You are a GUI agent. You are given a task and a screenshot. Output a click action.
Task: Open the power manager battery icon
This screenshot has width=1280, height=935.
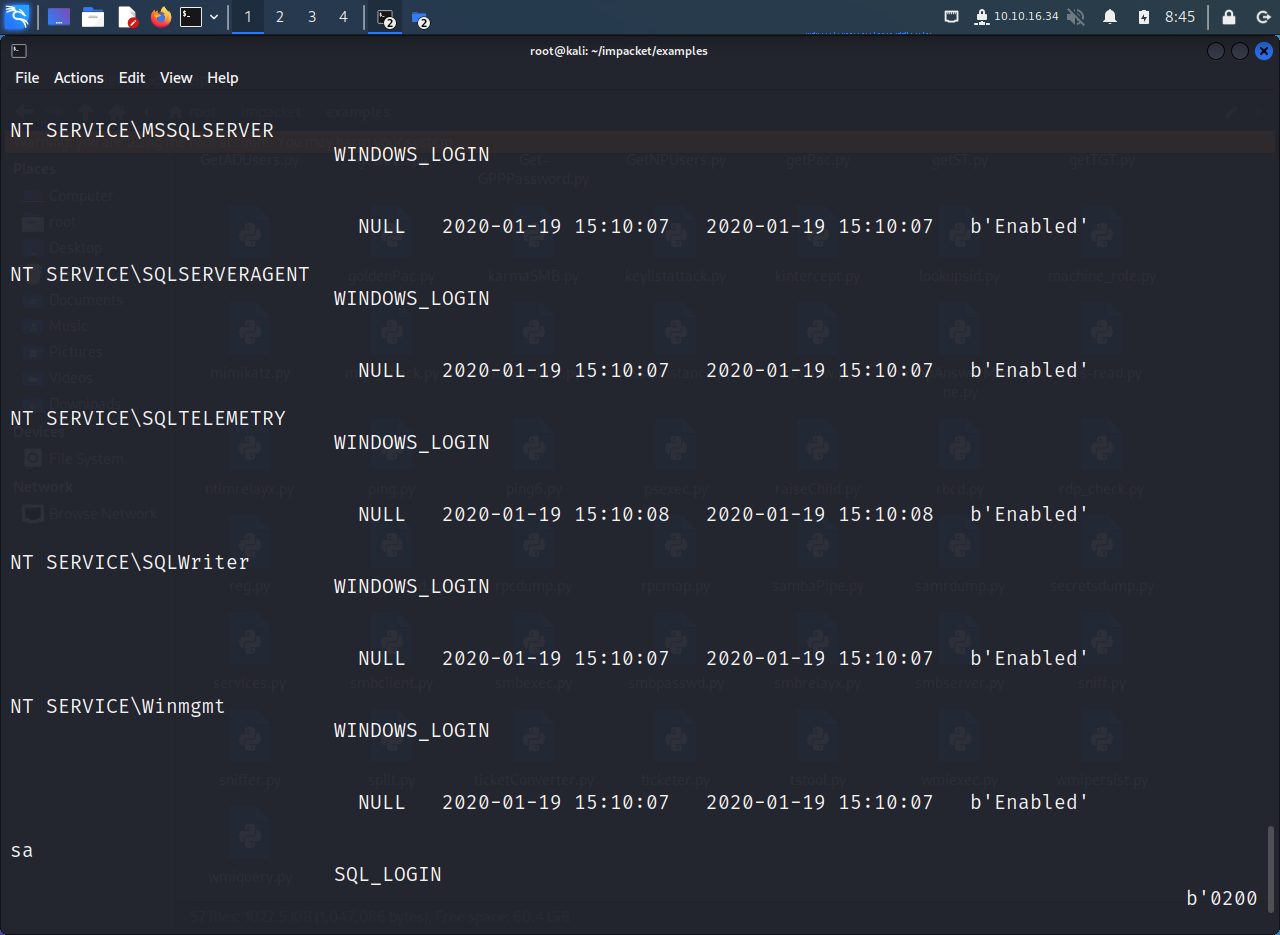click(x=1144, y=17)
